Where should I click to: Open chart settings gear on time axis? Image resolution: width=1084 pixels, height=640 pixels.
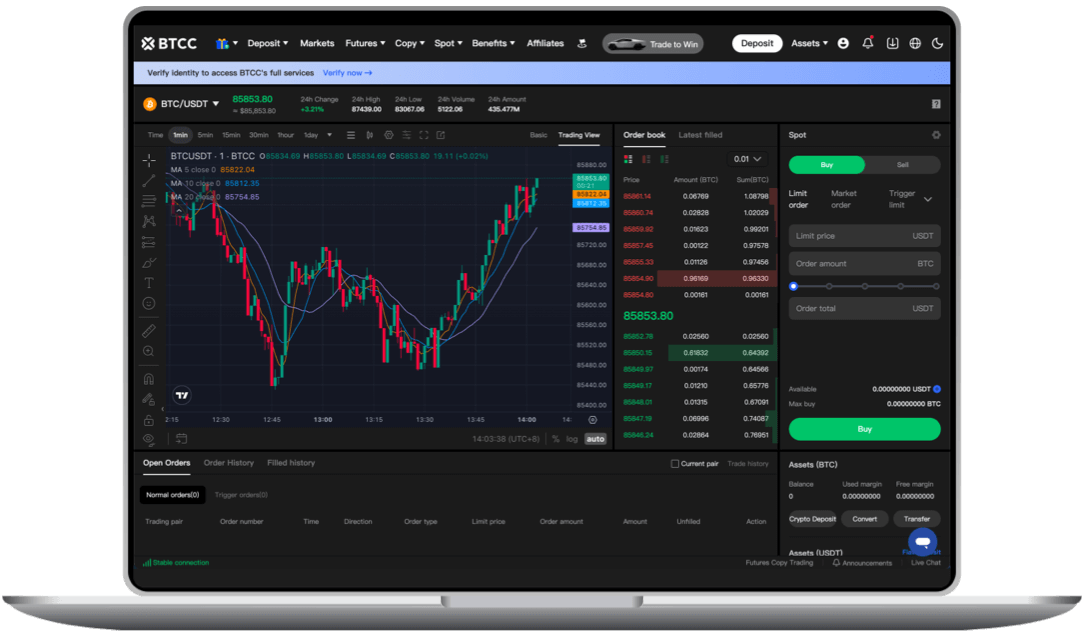click(x=592, y=420)
